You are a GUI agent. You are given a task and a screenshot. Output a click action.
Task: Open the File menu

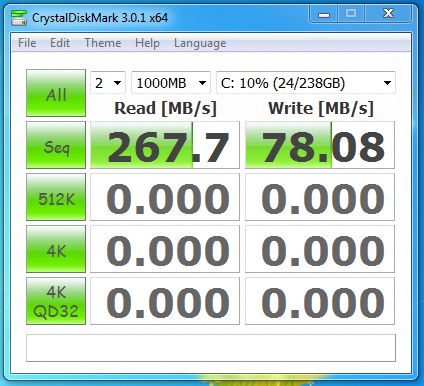27,43
